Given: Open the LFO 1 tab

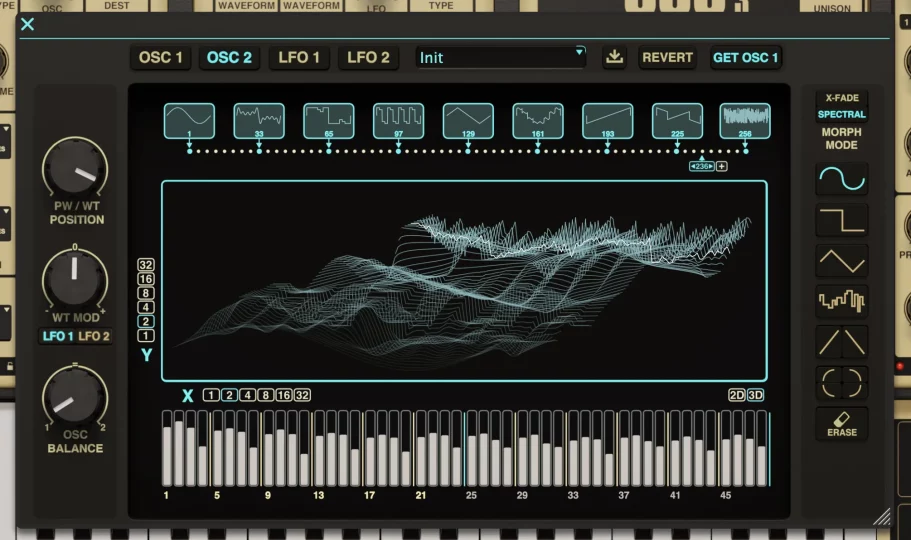Looking at the screenshot, I should pos(299,58).
